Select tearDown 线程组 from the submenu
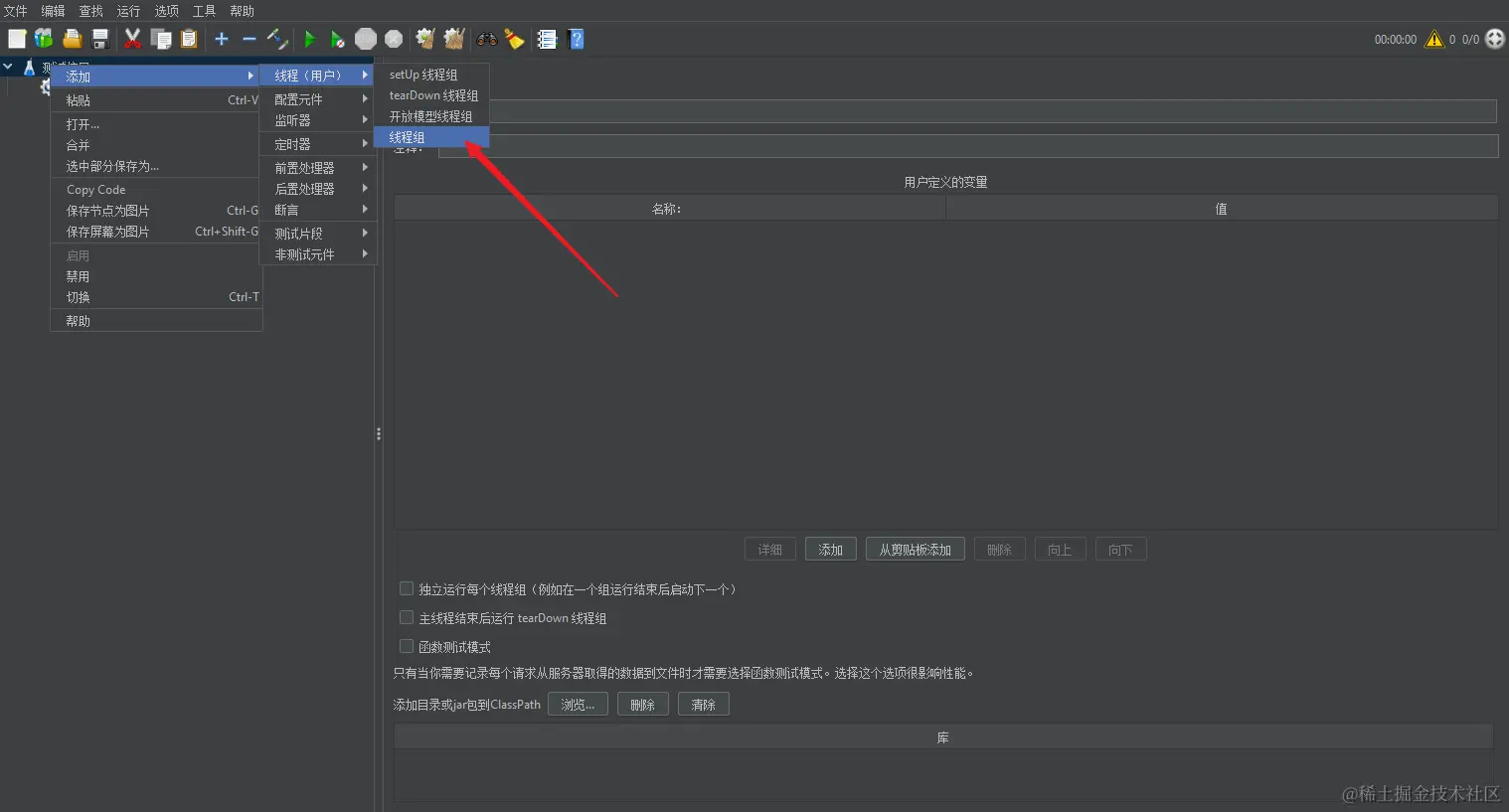 pos(431,95)
